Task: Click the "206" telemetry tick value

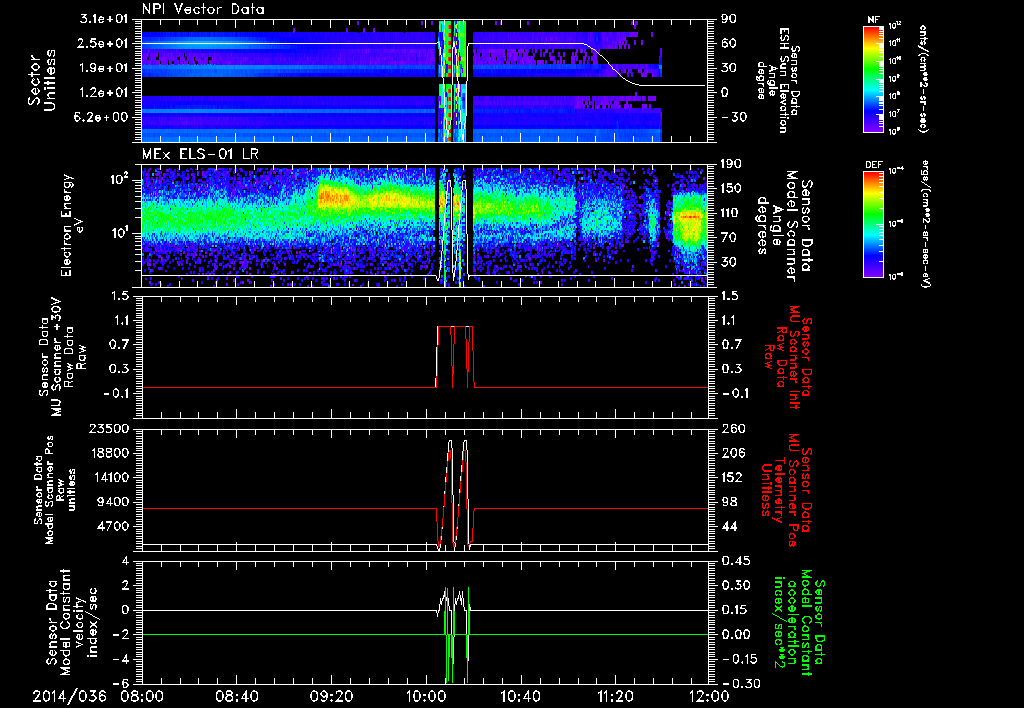Action: pyautogui.click(x=732, y=453)
